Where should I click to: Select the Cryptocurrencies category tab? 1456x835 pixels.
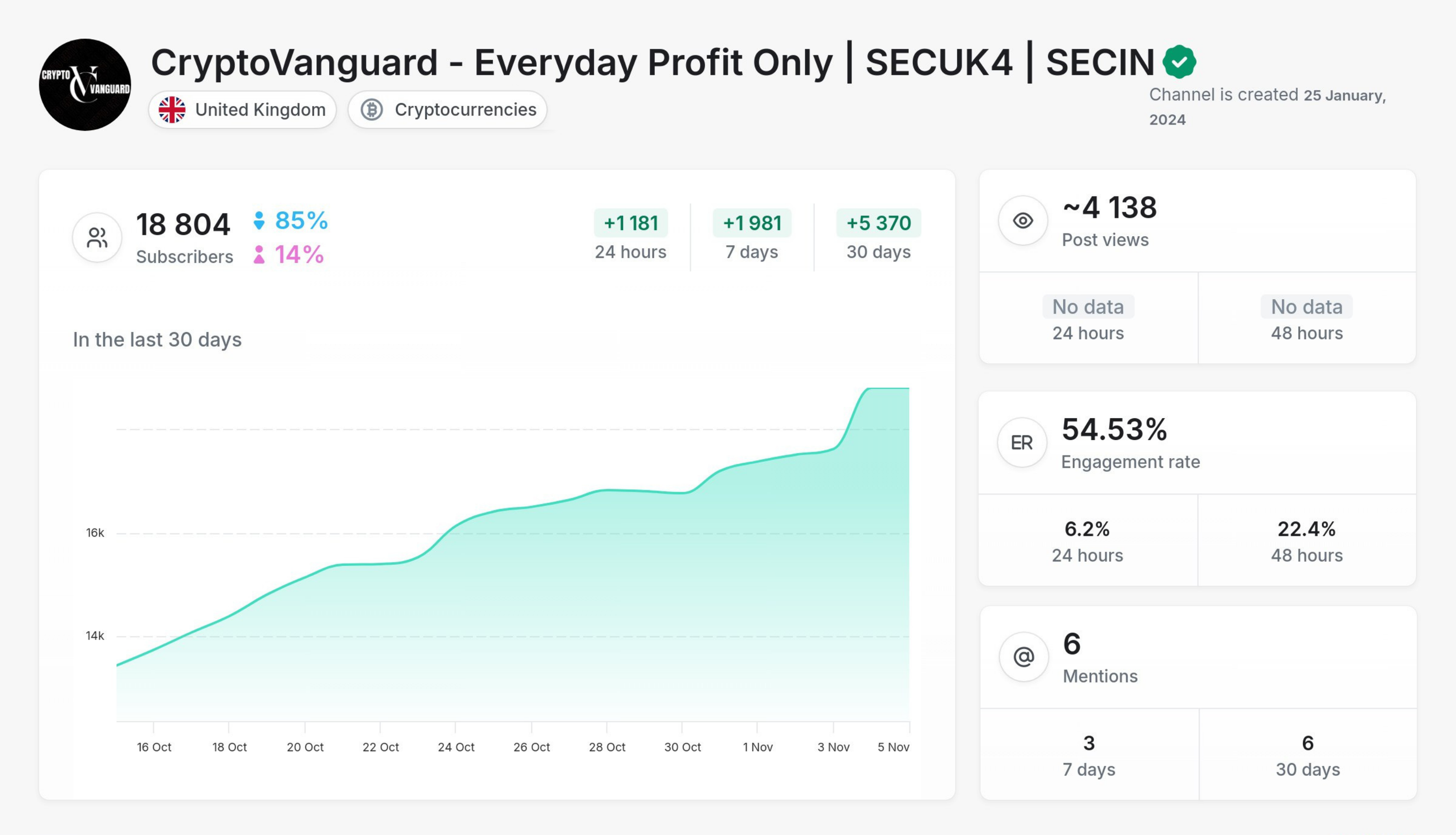tap(449, 109)
